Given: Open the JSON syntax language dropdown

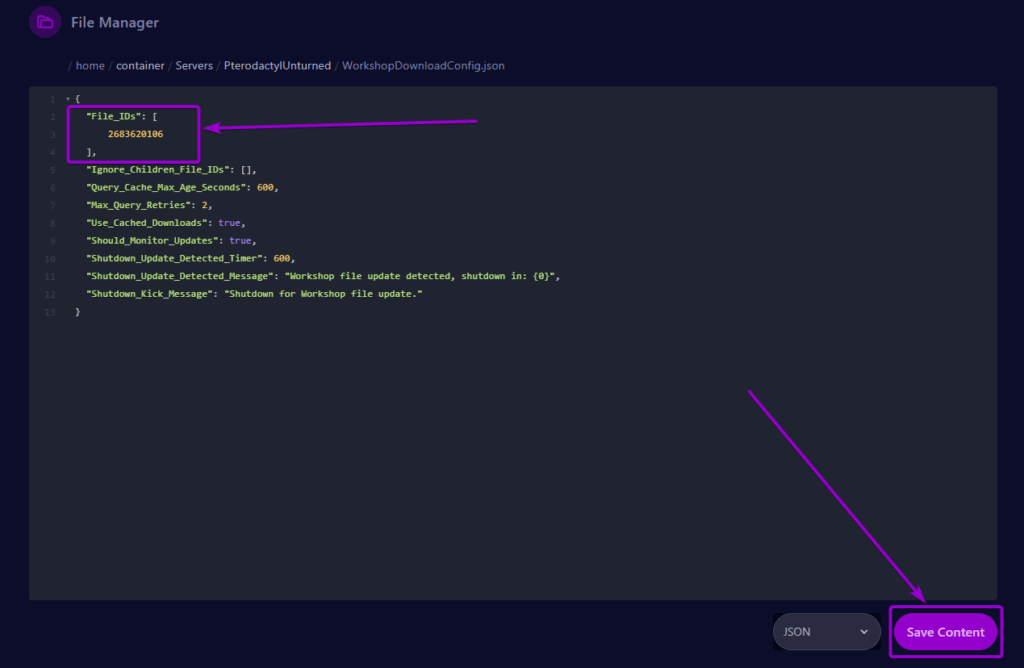Looking at the screenshot, I should point(827,631).
